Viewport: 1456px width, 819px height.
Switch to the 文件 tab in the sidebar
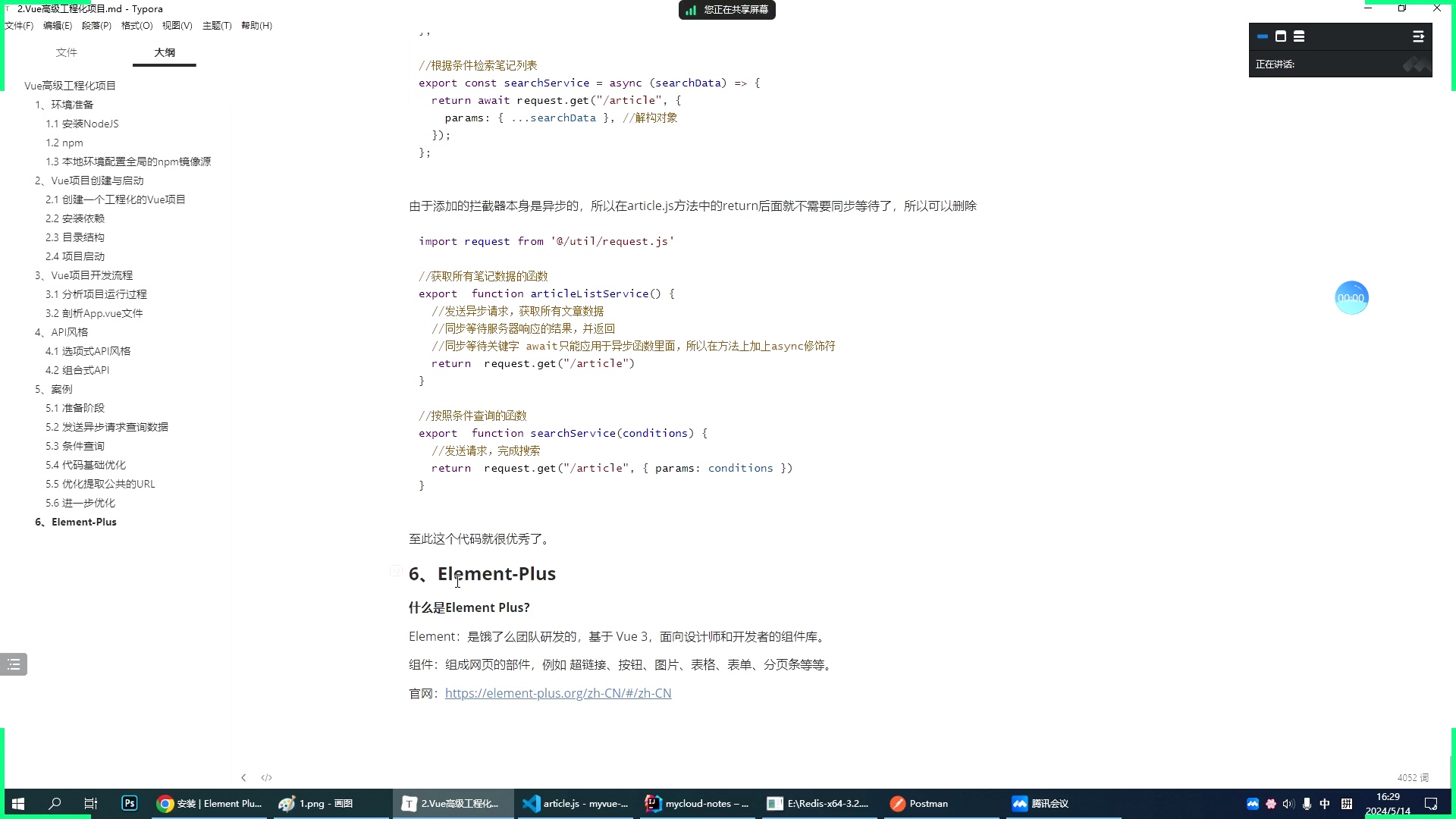pos(67,52)
